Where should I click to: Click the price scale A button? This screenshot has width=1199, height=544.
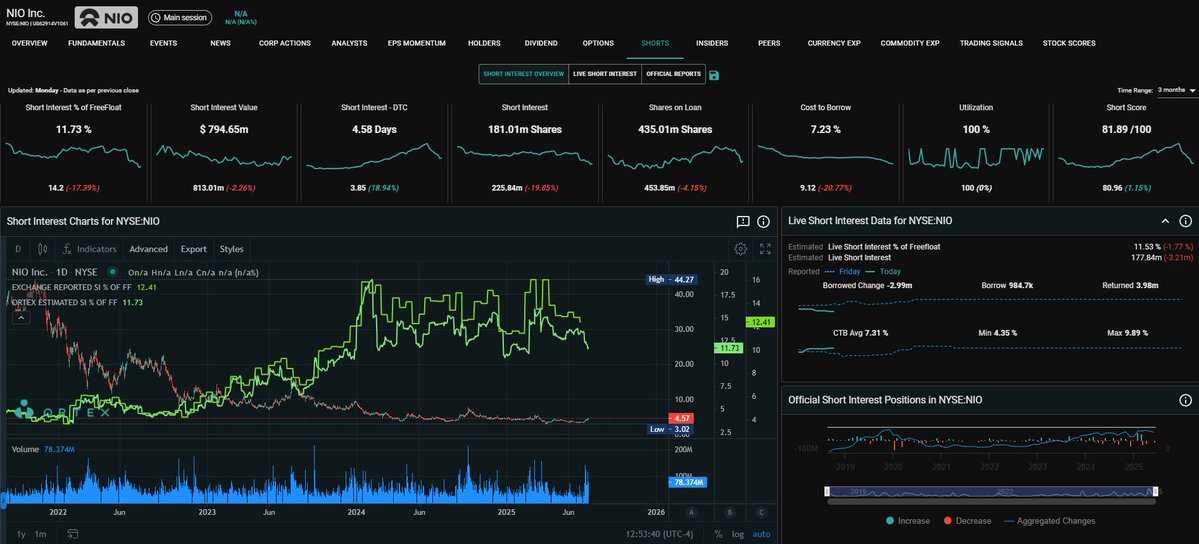click(x=691, y=513)
